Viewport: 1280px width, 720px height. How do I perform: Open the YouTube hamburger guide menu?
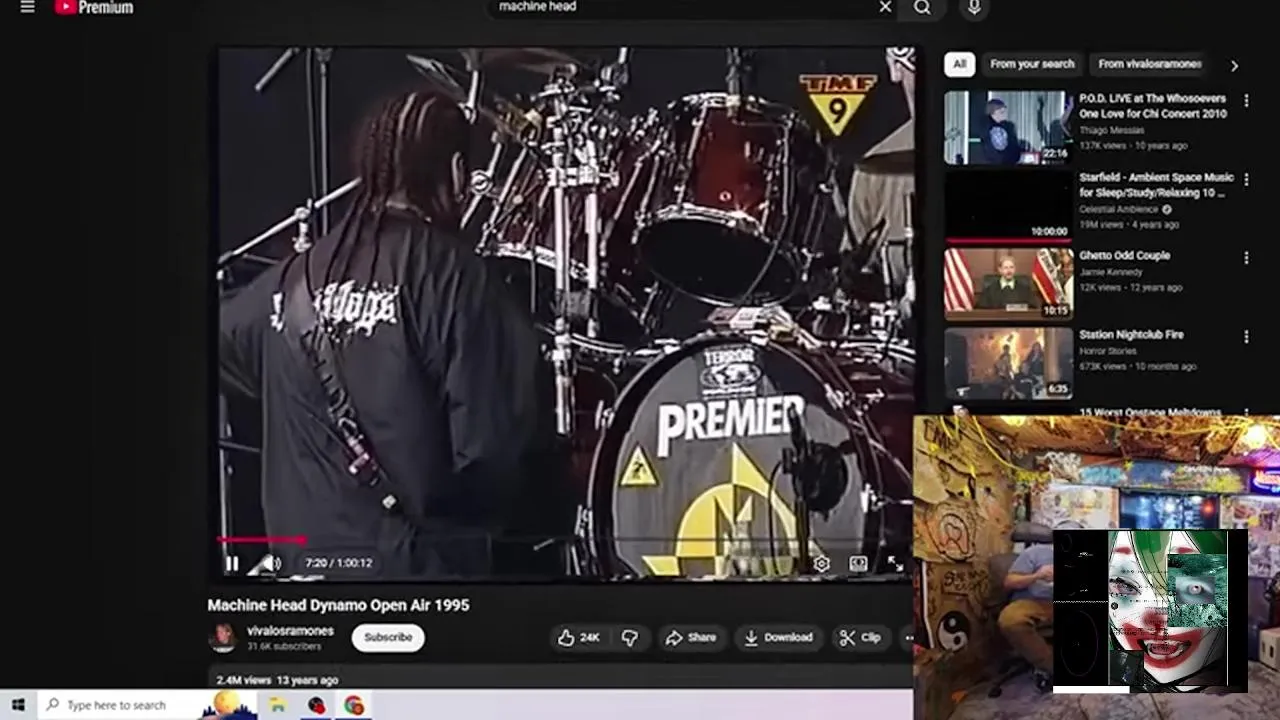tap(27, 7)
